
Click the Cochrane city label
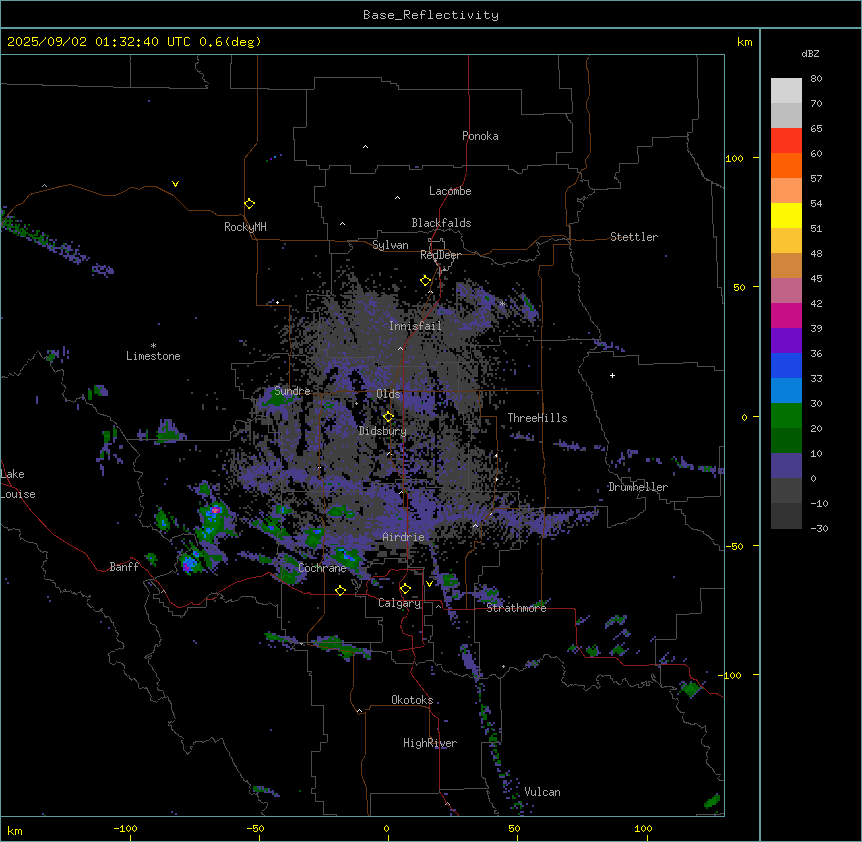tap(322, 568)
